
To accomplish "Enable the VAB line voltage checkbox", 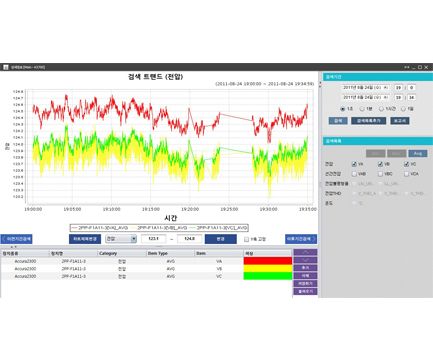I will [354, 174].
